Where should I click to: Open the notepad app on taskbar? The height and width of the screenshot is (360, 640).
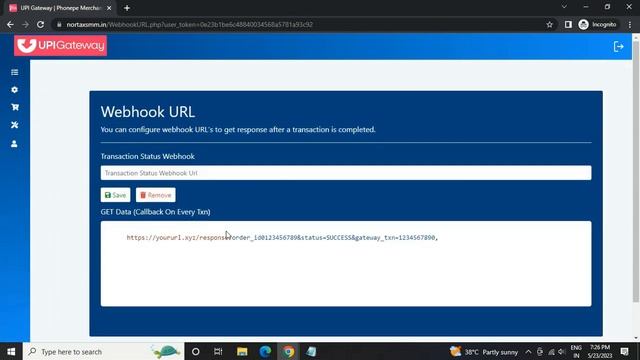point(311,351)
